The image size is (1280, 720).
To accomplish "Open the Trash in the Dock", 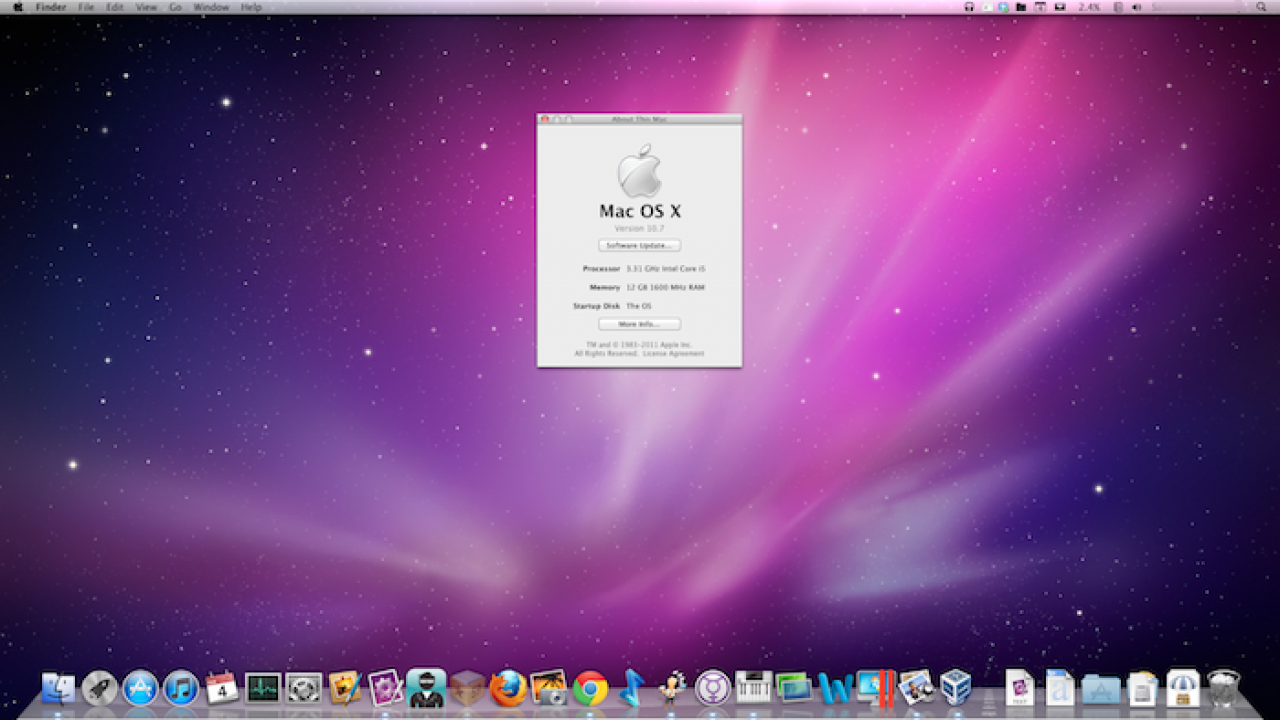I will tap(1224, 688).
